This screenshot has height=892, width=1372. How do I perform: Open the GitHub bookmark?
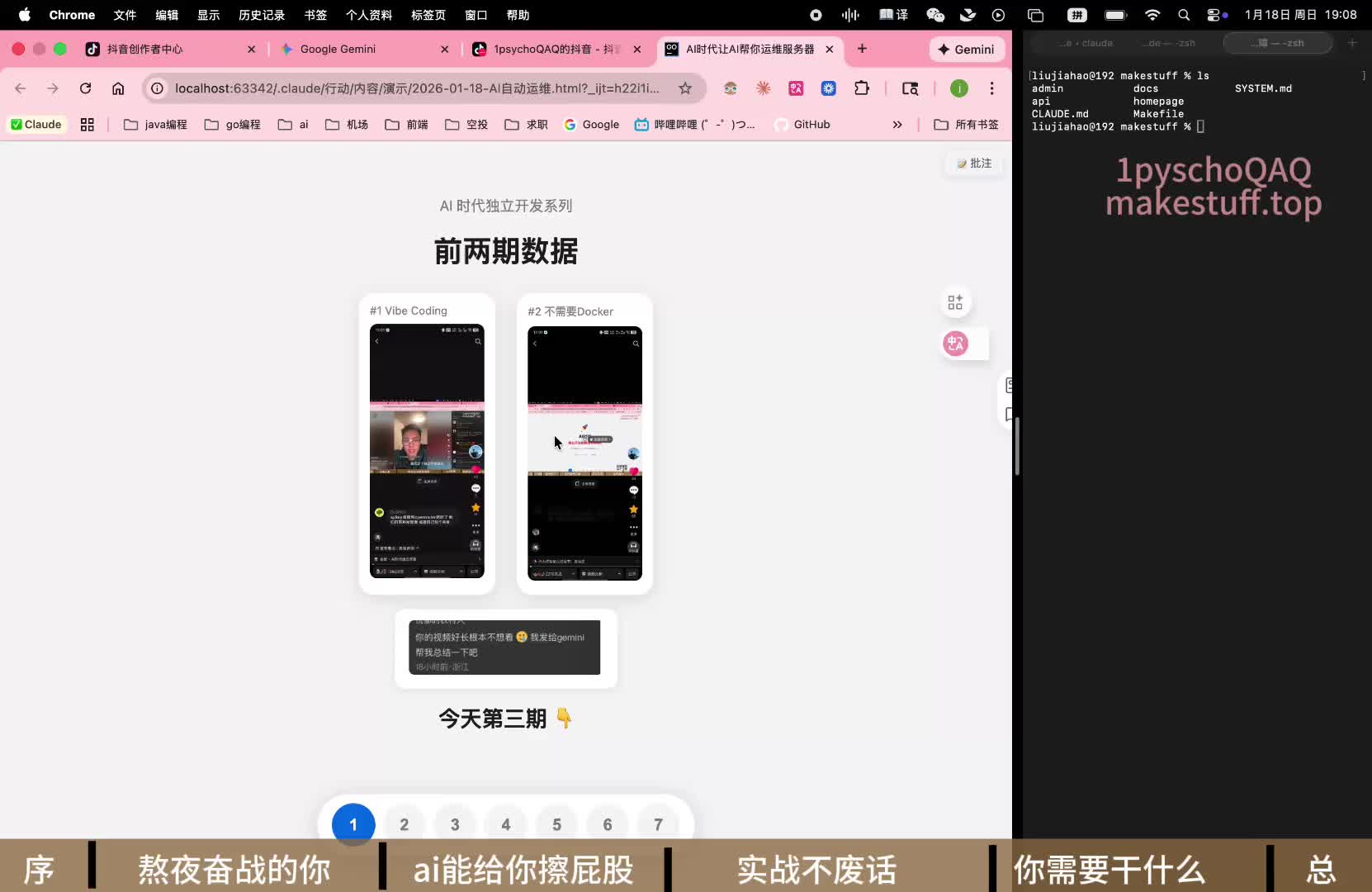coord(803,125)
